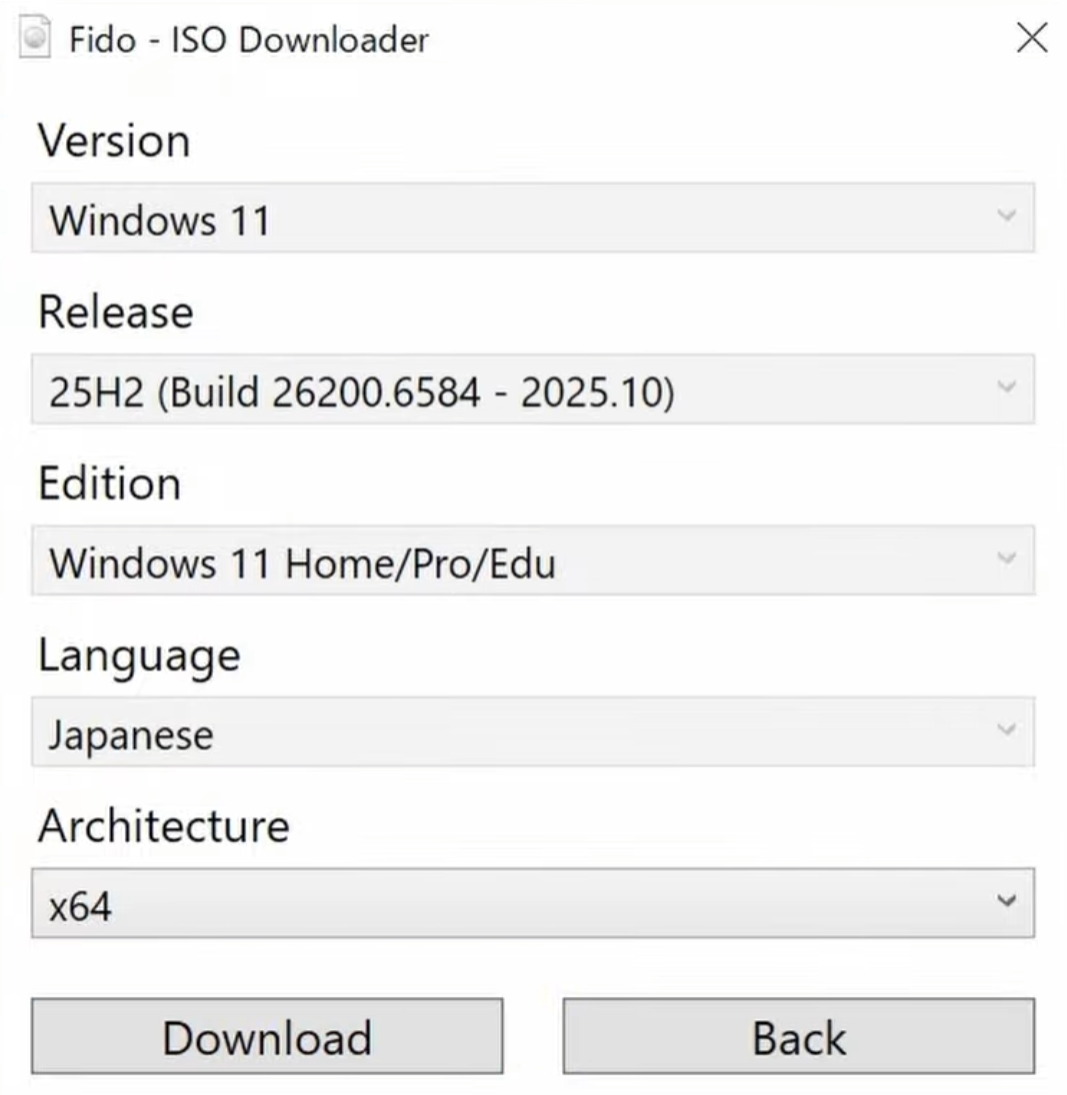Close the Fido ISO Downloader window
This screenshot has width=1067, height=1095.
(x=1031, y=39)
